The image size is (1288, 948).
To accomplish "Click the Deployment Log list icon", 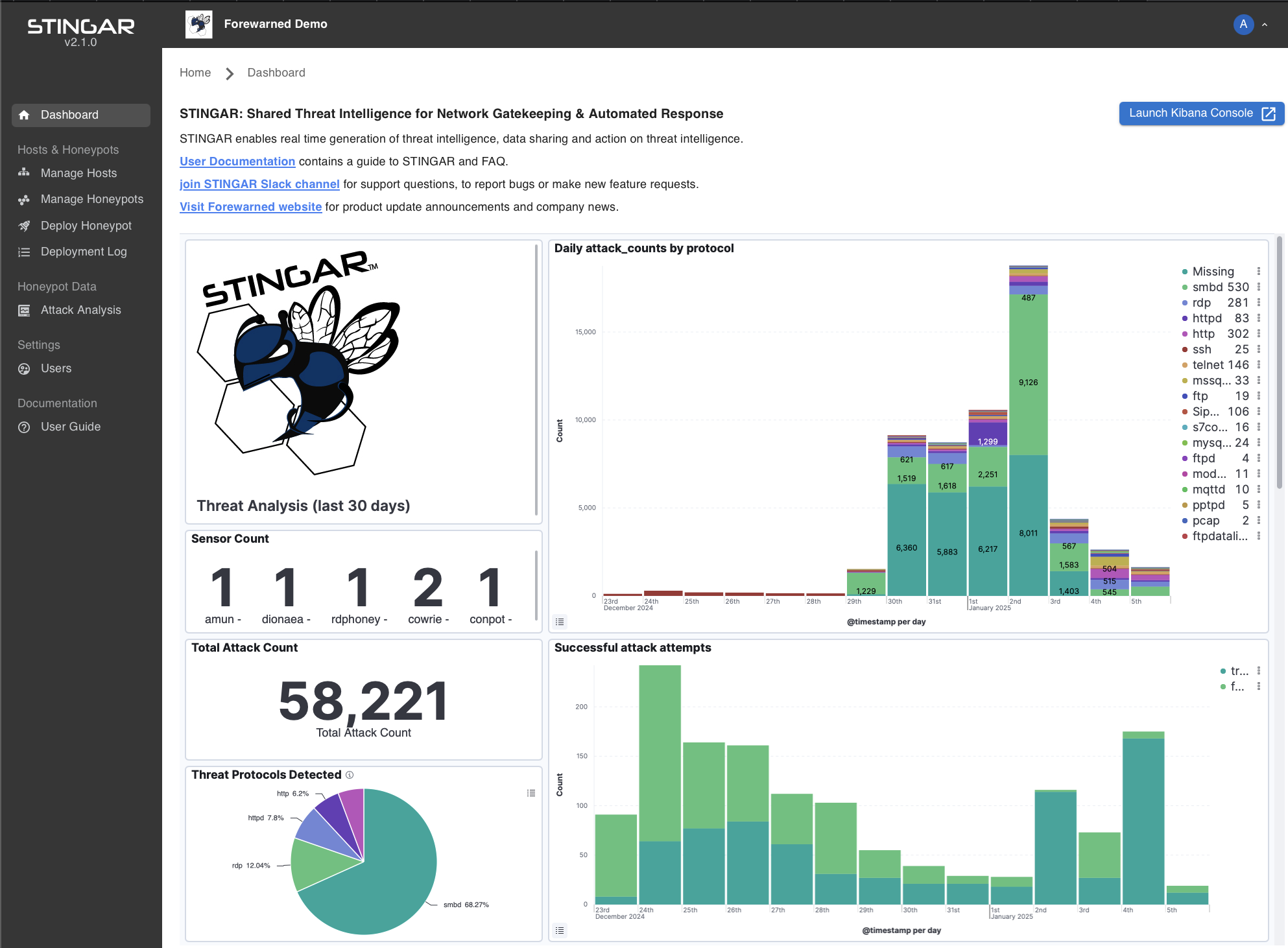I will pyautogui.click(x=24, y=252).
